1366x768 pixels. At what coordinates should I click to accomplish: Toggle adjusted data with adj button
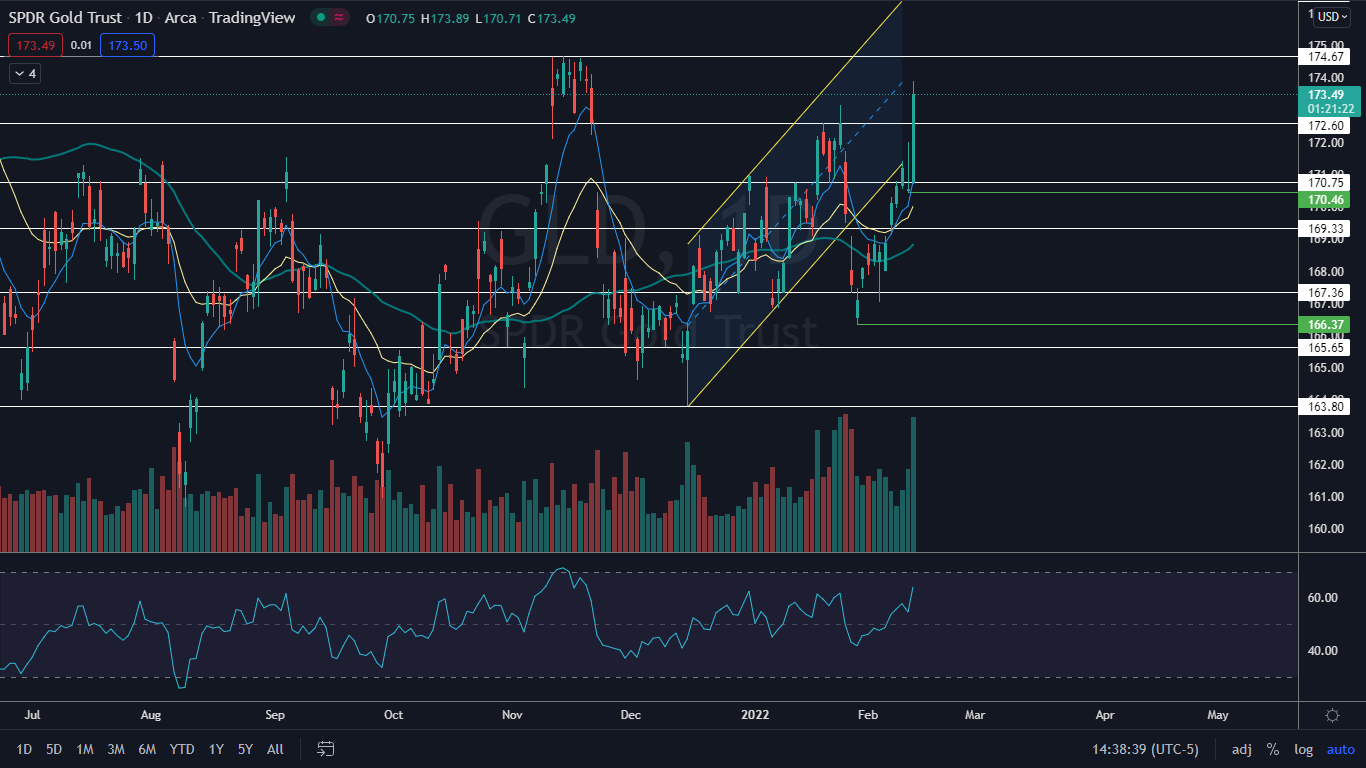(x=1241, y=749)
